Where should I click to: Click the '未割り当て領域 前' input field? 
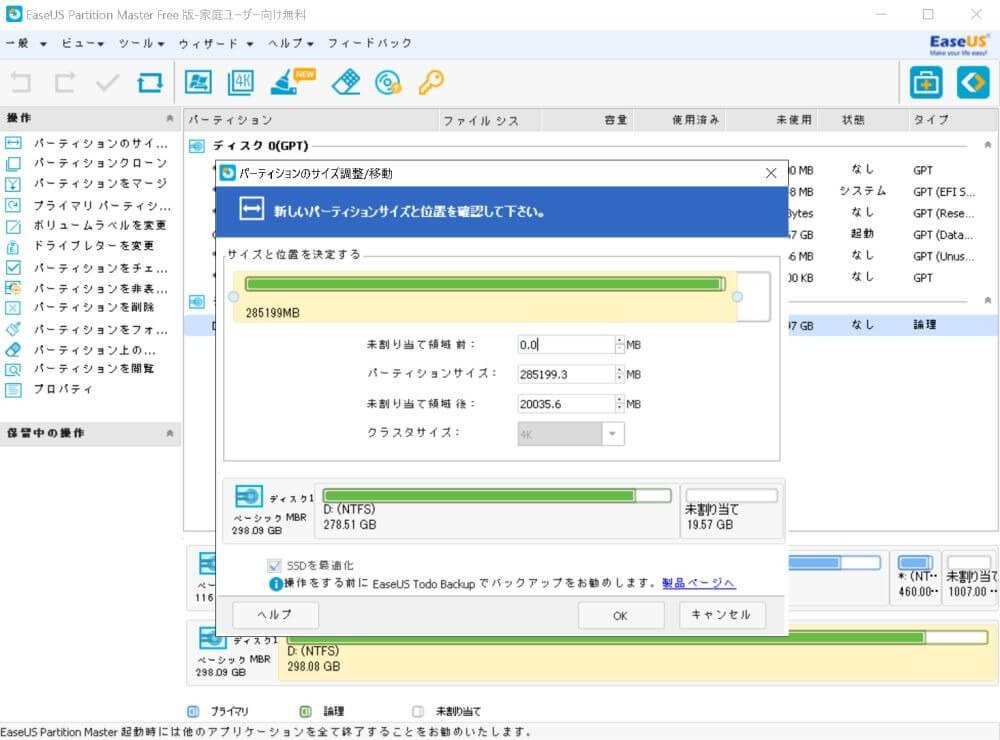point(566,344)
